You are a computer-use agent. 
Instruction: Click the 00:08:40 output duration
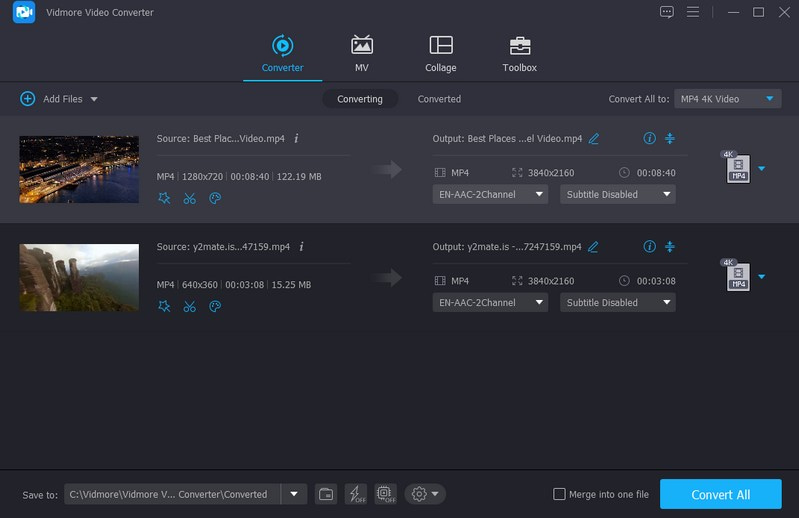pyautogui.click(x=656, y=173)
